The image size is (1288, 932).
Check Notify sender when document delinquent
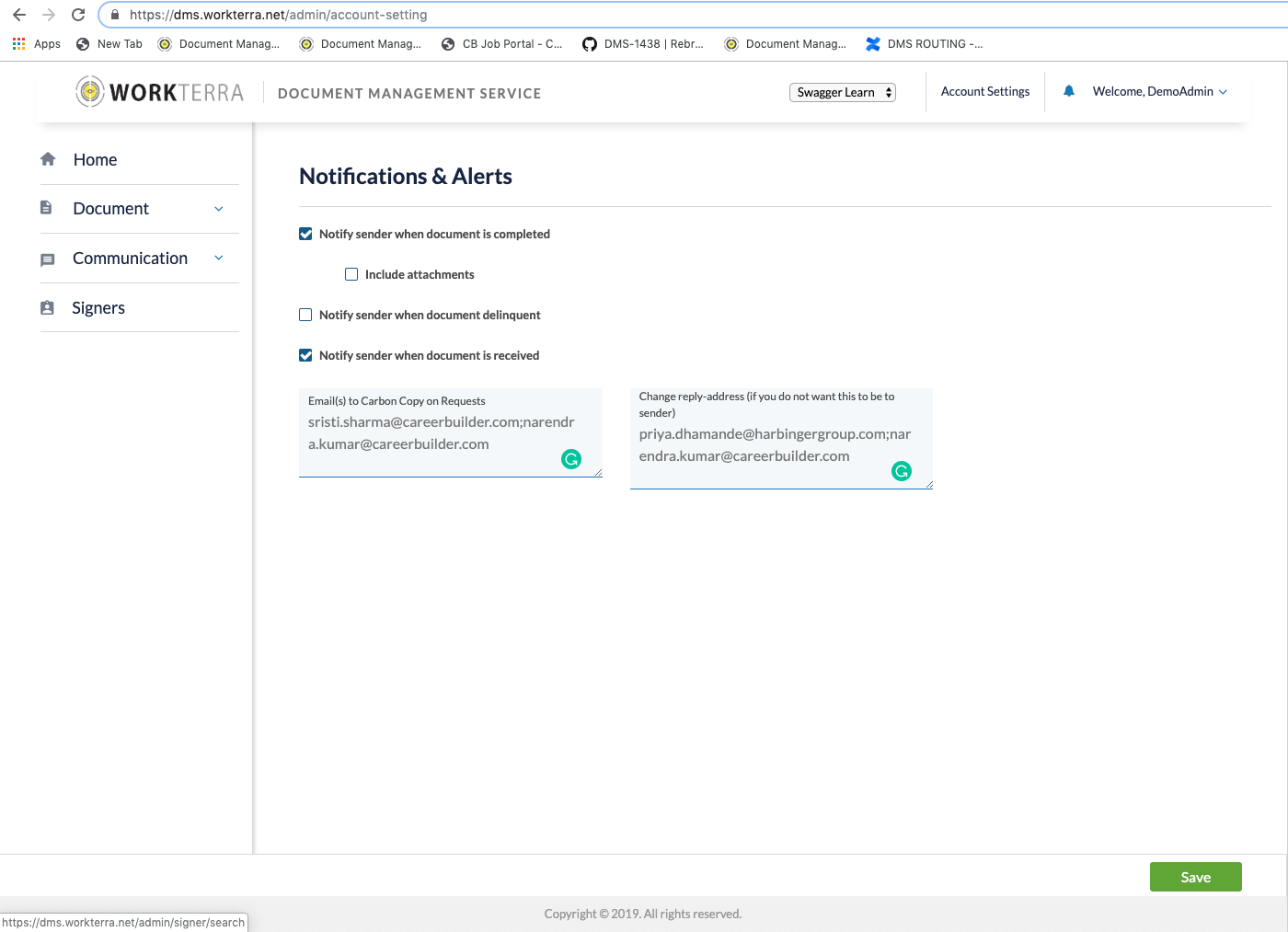305,315
